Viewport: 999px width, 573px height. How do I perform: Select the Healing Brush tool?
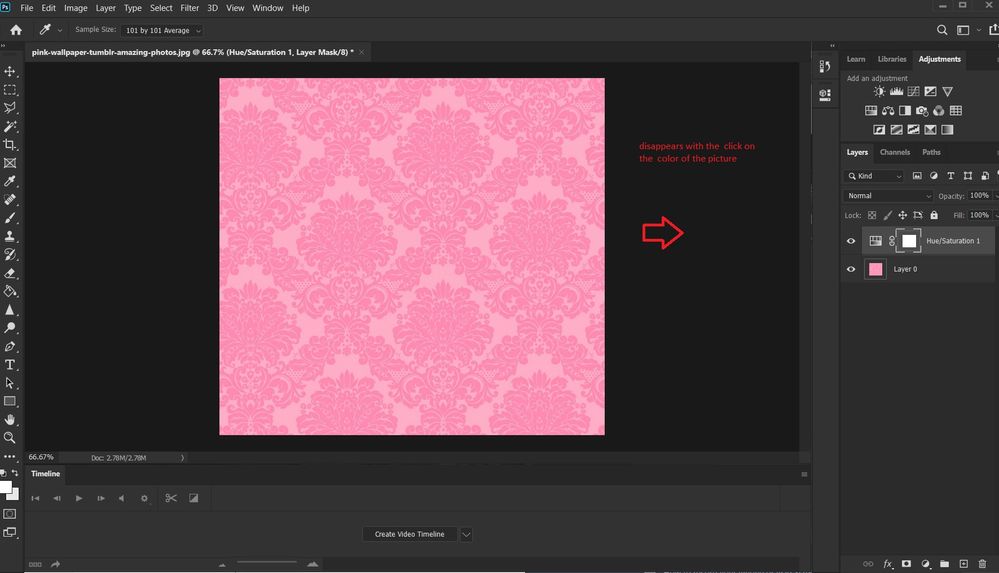click(10, 199)
